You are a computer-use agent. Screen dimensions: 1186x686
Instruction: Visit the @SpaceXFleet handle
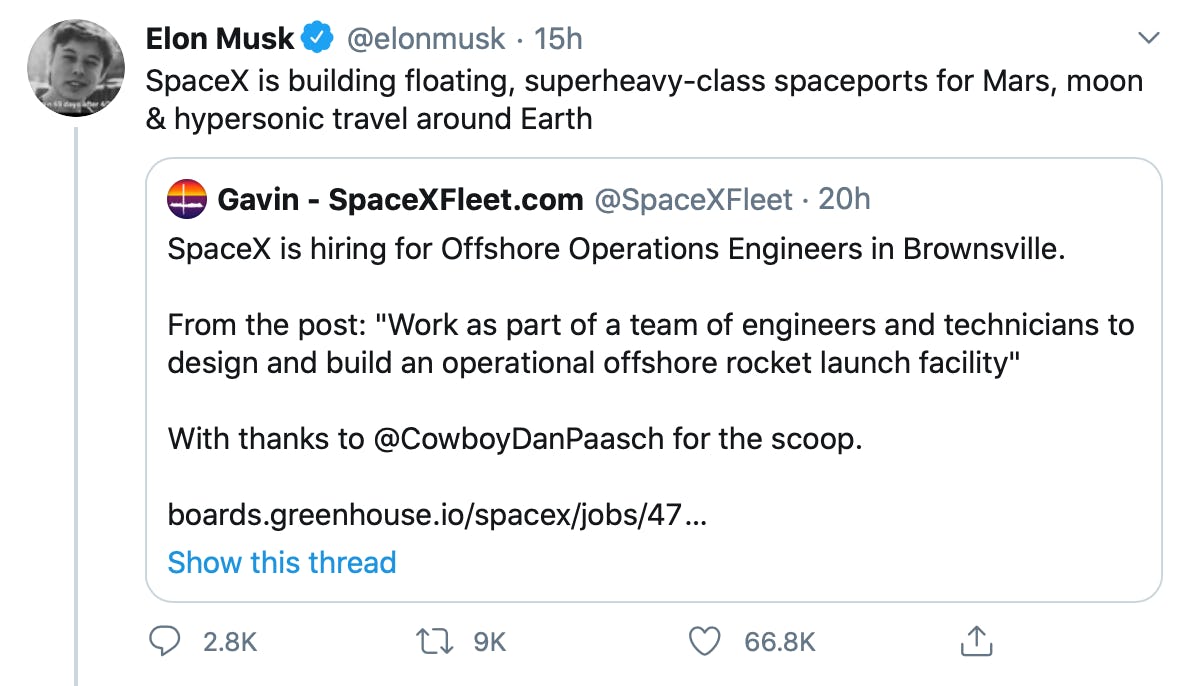(693, 200)
